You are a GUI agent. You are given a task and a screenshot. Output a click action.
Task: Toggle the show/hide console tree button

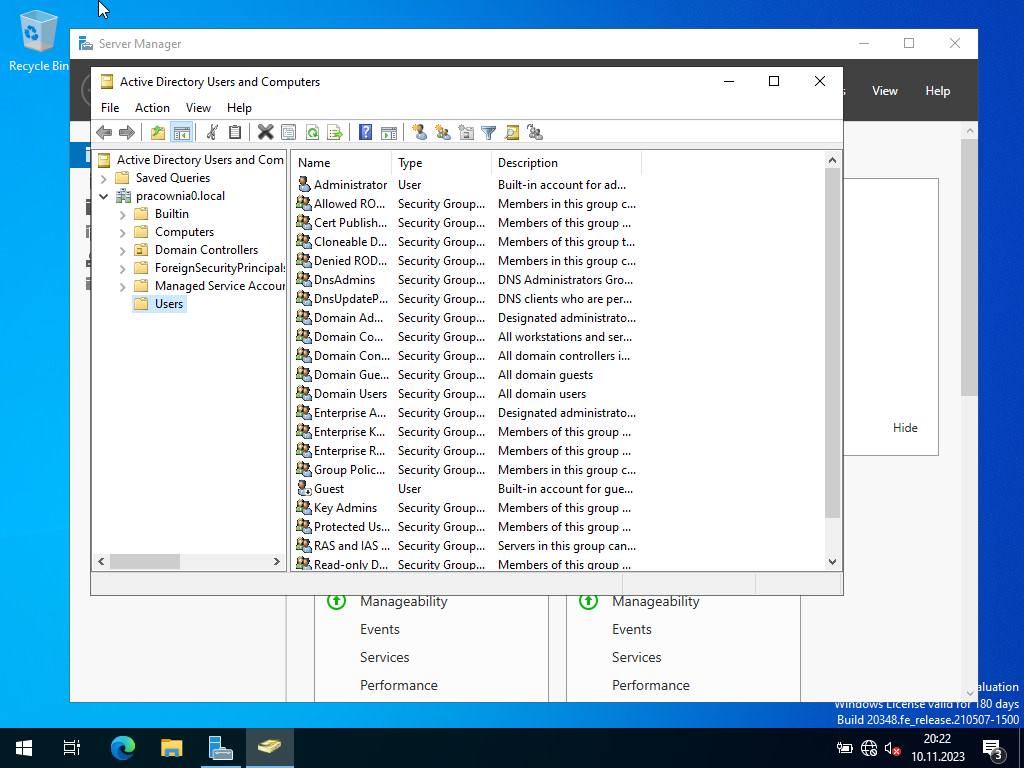(x=182, y=133)
